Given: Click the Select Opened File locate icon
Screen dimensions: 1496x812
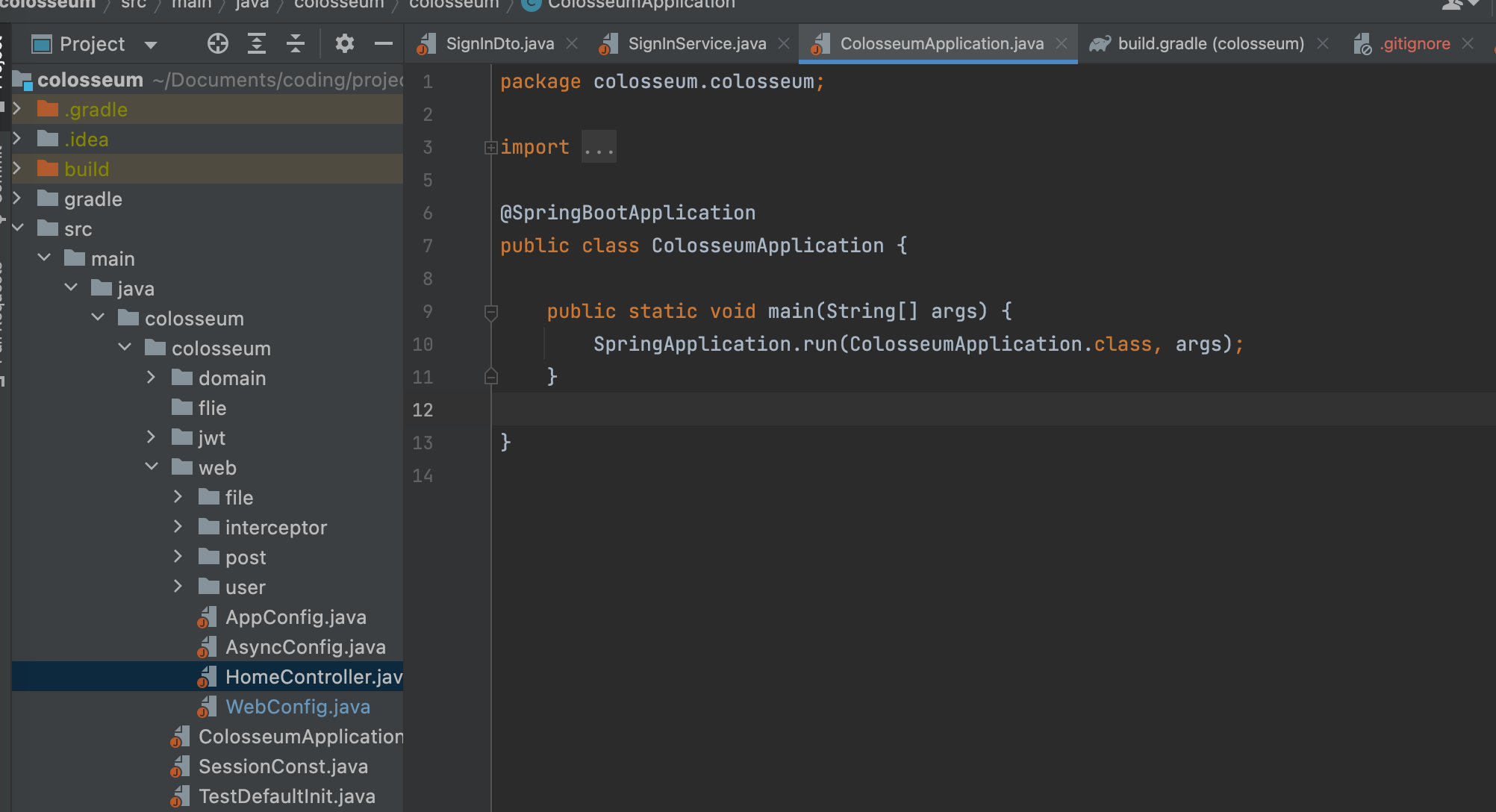Looking at the screenshot, I should tap(217, 44).
